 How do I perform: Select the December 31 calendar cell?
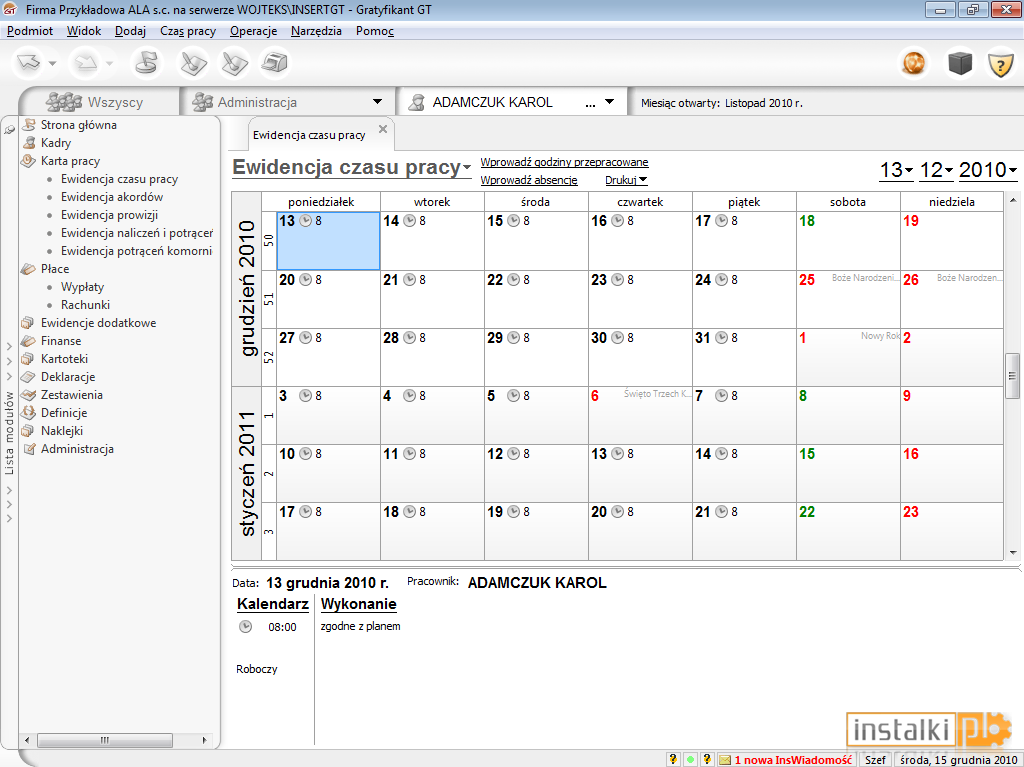[x=744, y=357]
